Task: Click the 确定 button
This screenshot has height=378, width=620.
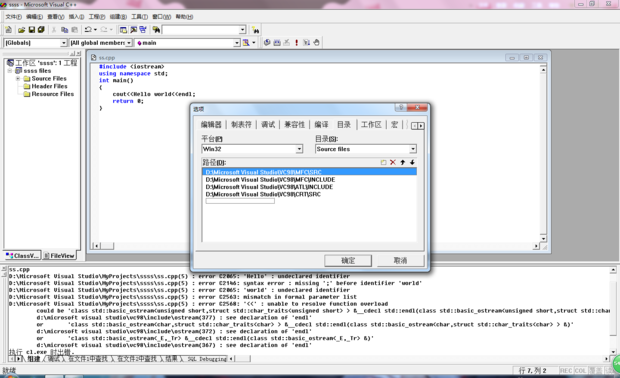Action: (348, 261)
